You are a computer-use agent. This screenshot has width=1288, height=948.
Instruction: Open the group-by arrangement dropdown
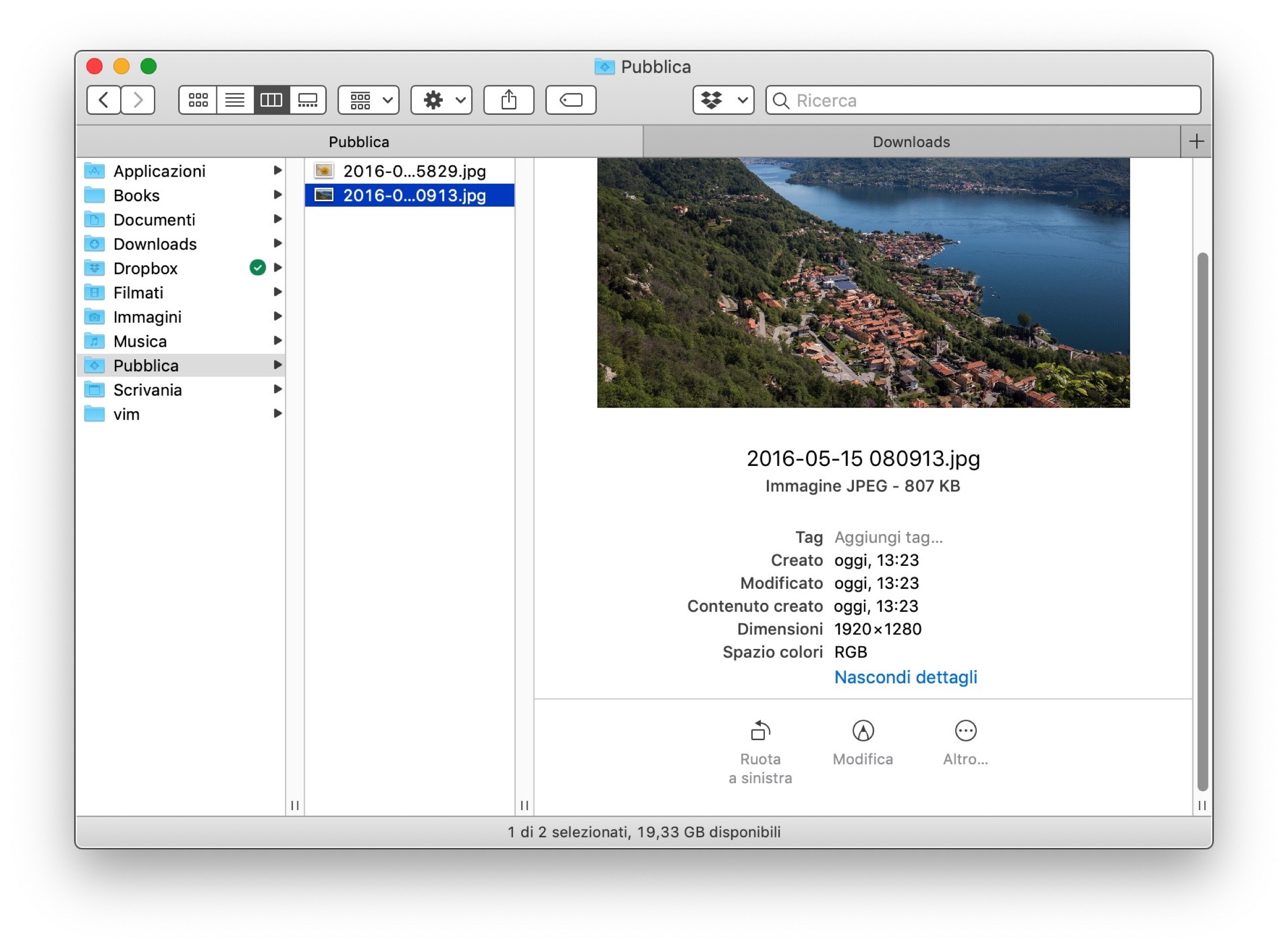click(368, 100)
